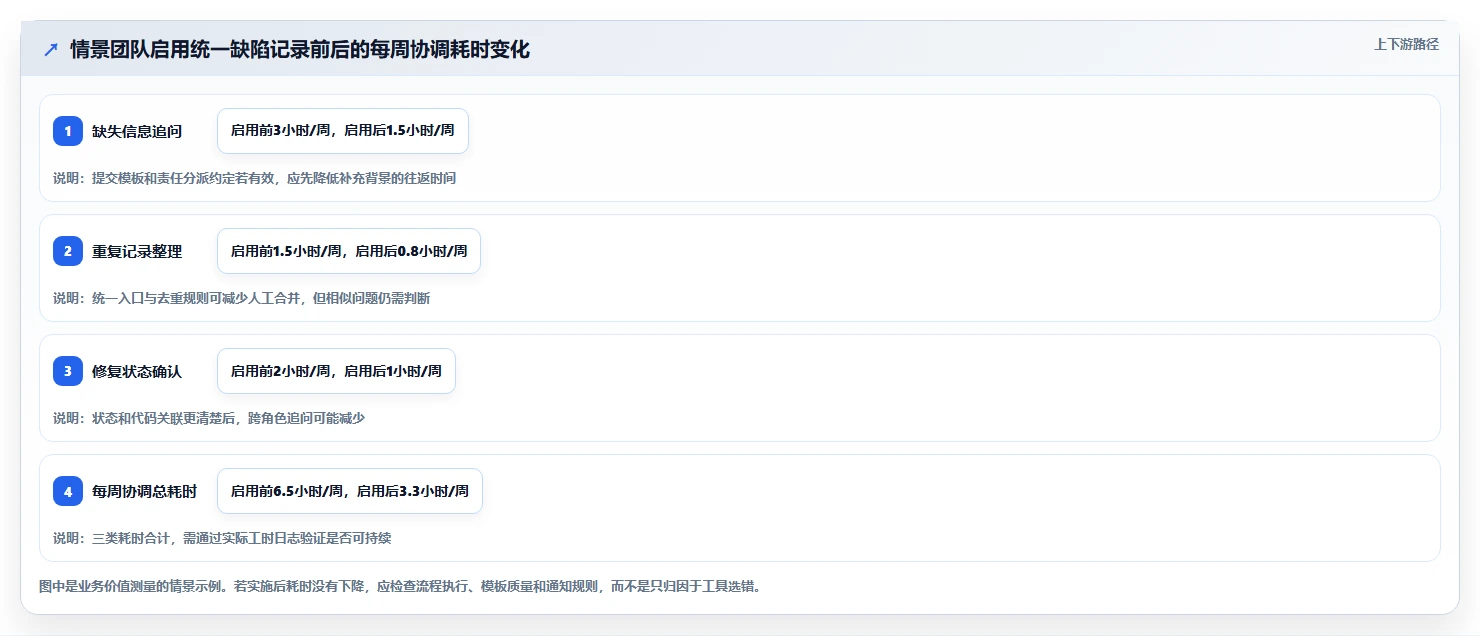This screenshot has height=636, width=1480.
Task: Click step number badge 2
Action: click(68, 251)
